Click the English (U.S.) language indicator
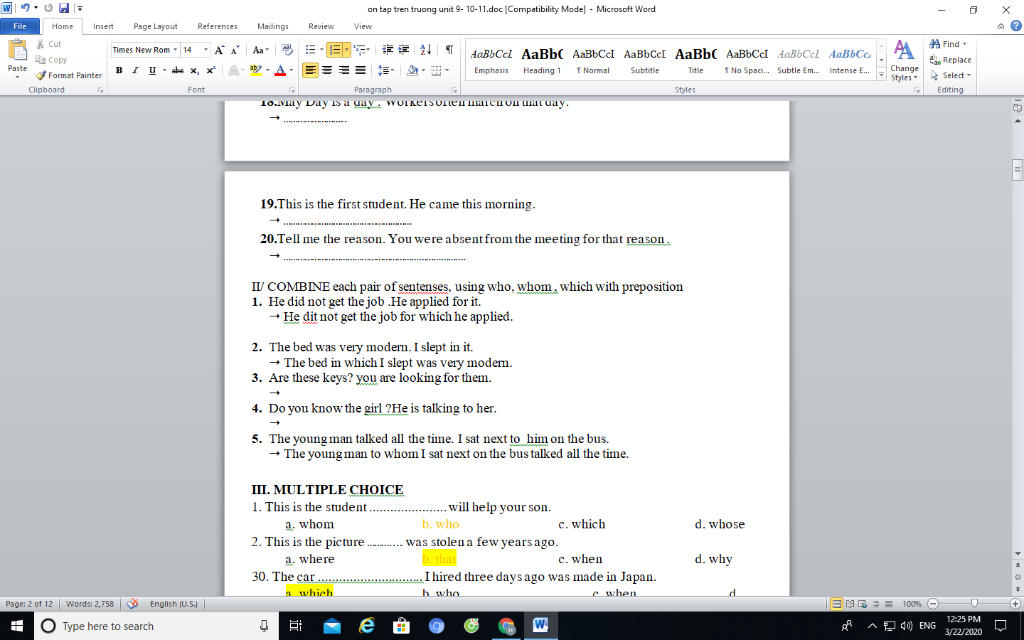Screen dimensions: 1024x640 tap(174, 604)
